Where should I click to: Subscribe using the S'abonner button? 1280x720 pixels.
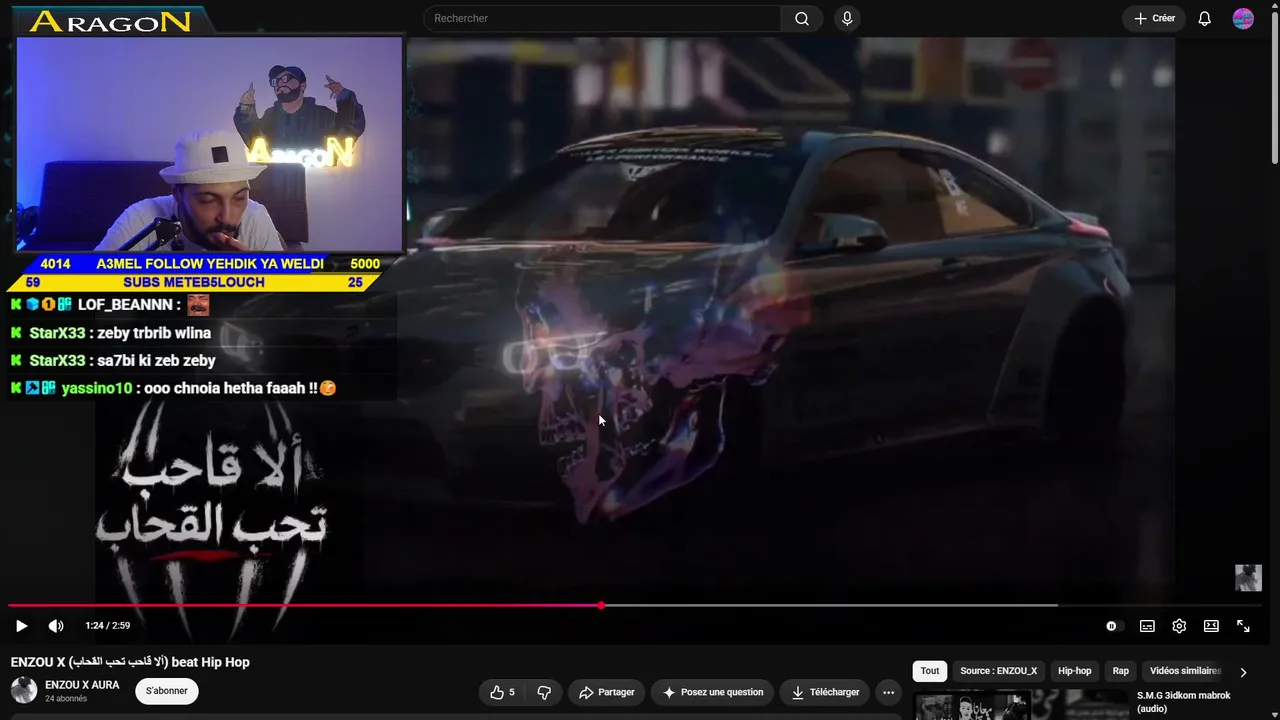click(x=166, y=691)
